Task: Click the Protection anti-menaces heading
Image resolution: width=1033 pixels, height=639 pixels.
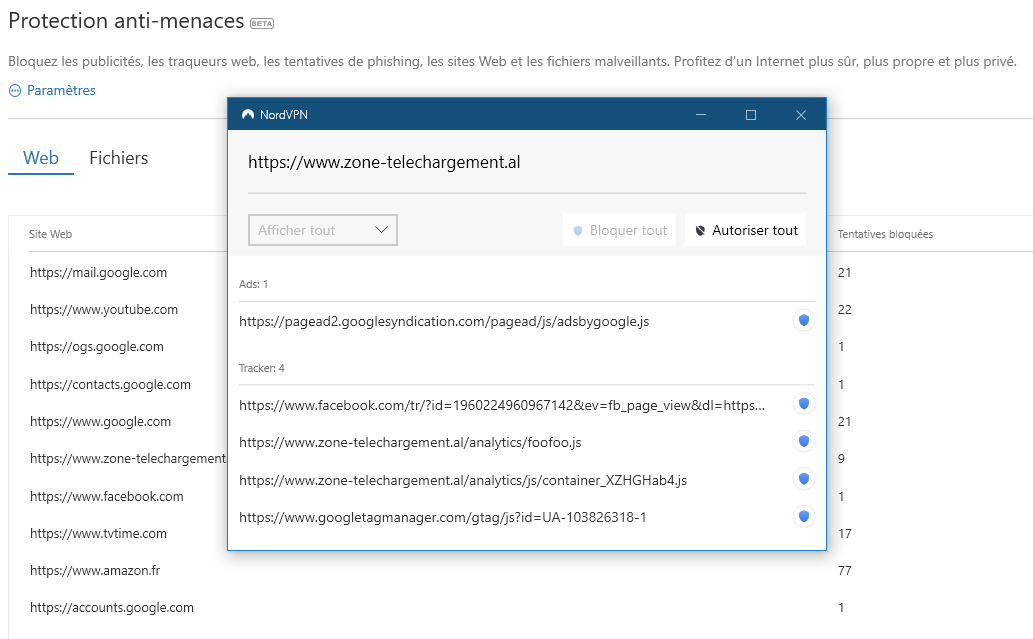Action: (126, 20)
